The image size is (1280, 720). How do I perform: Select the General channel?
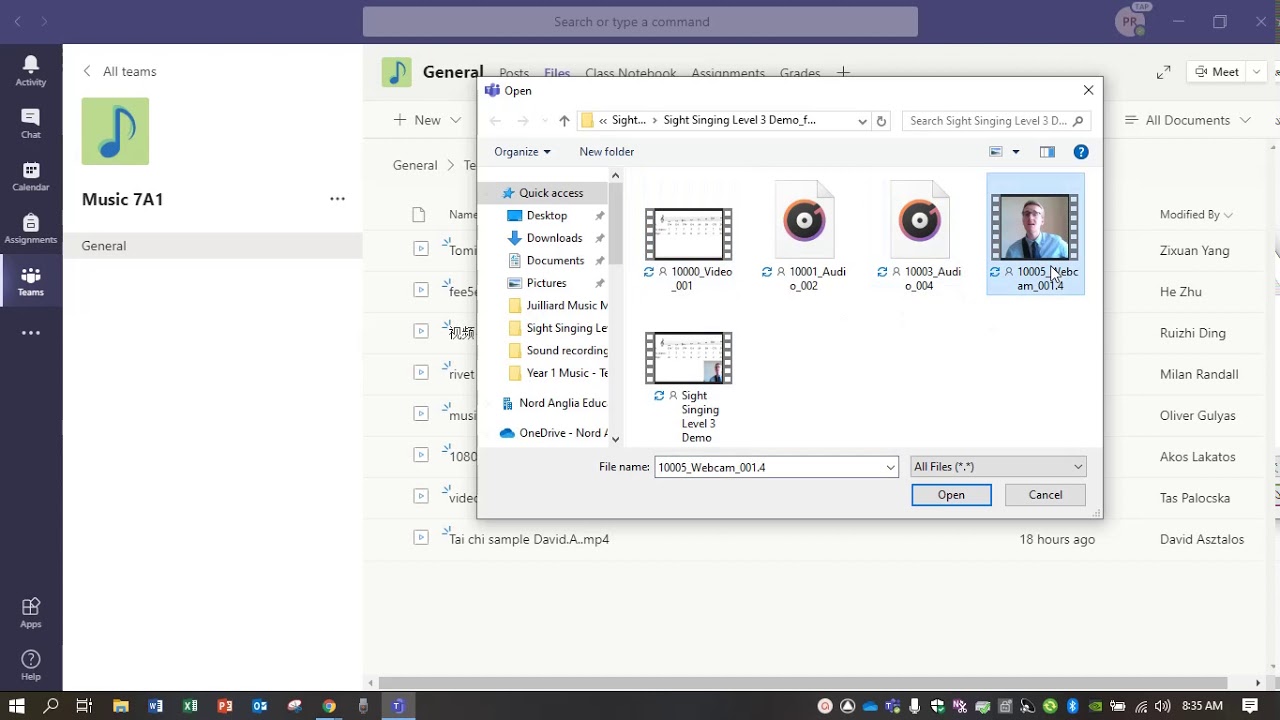click(x=212, y=246)
